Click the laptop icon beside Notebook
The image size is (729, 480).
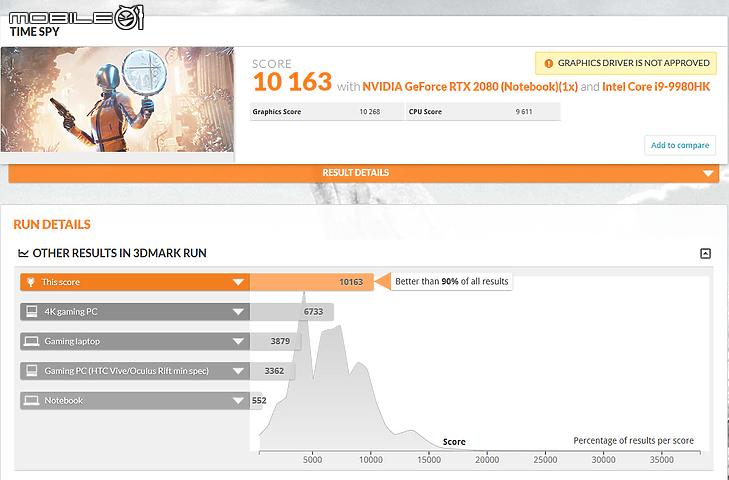pyautogui.click(x=32, y=400)
